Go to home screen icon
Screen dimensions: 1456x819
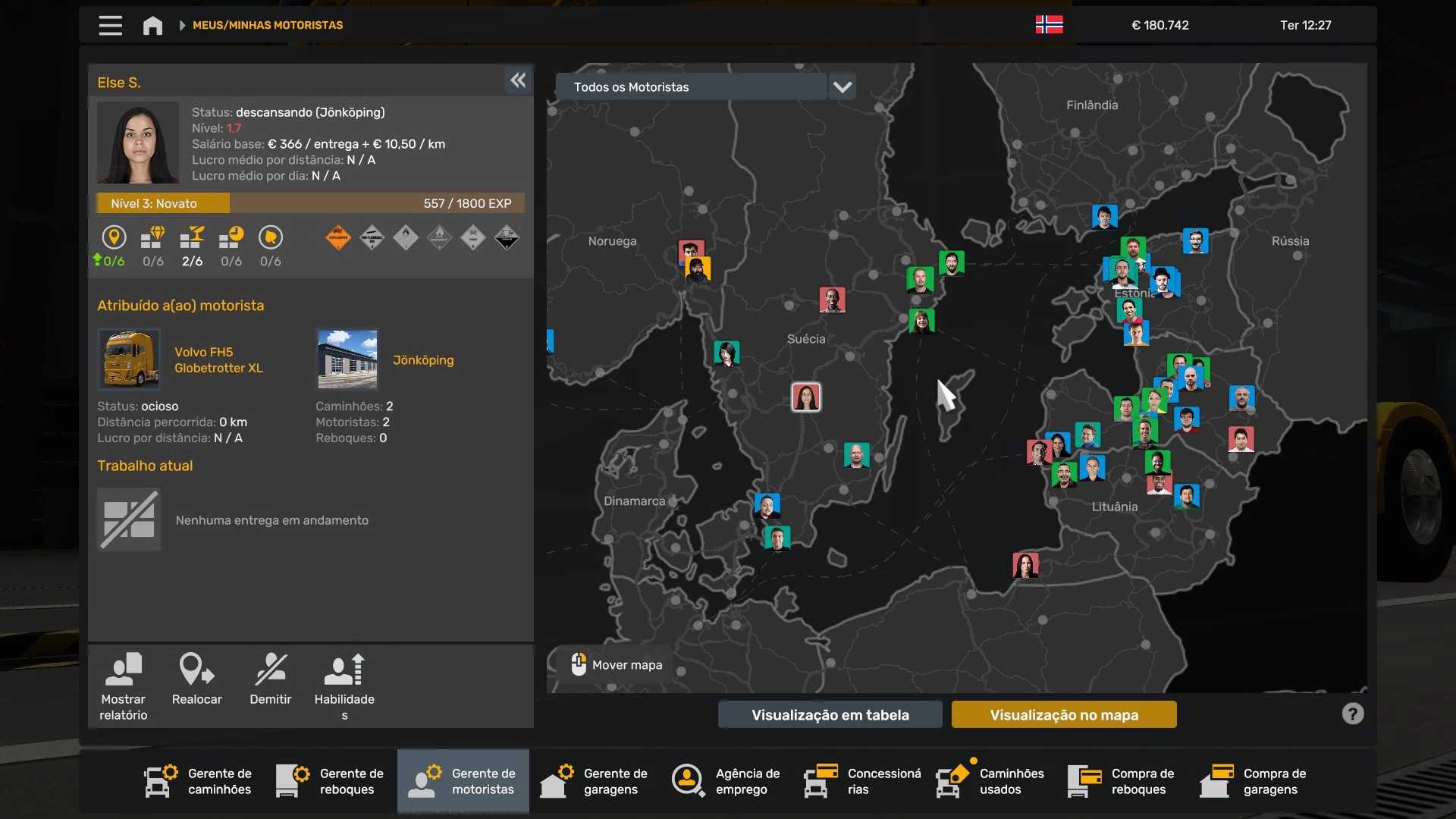(x=152, y=25)
